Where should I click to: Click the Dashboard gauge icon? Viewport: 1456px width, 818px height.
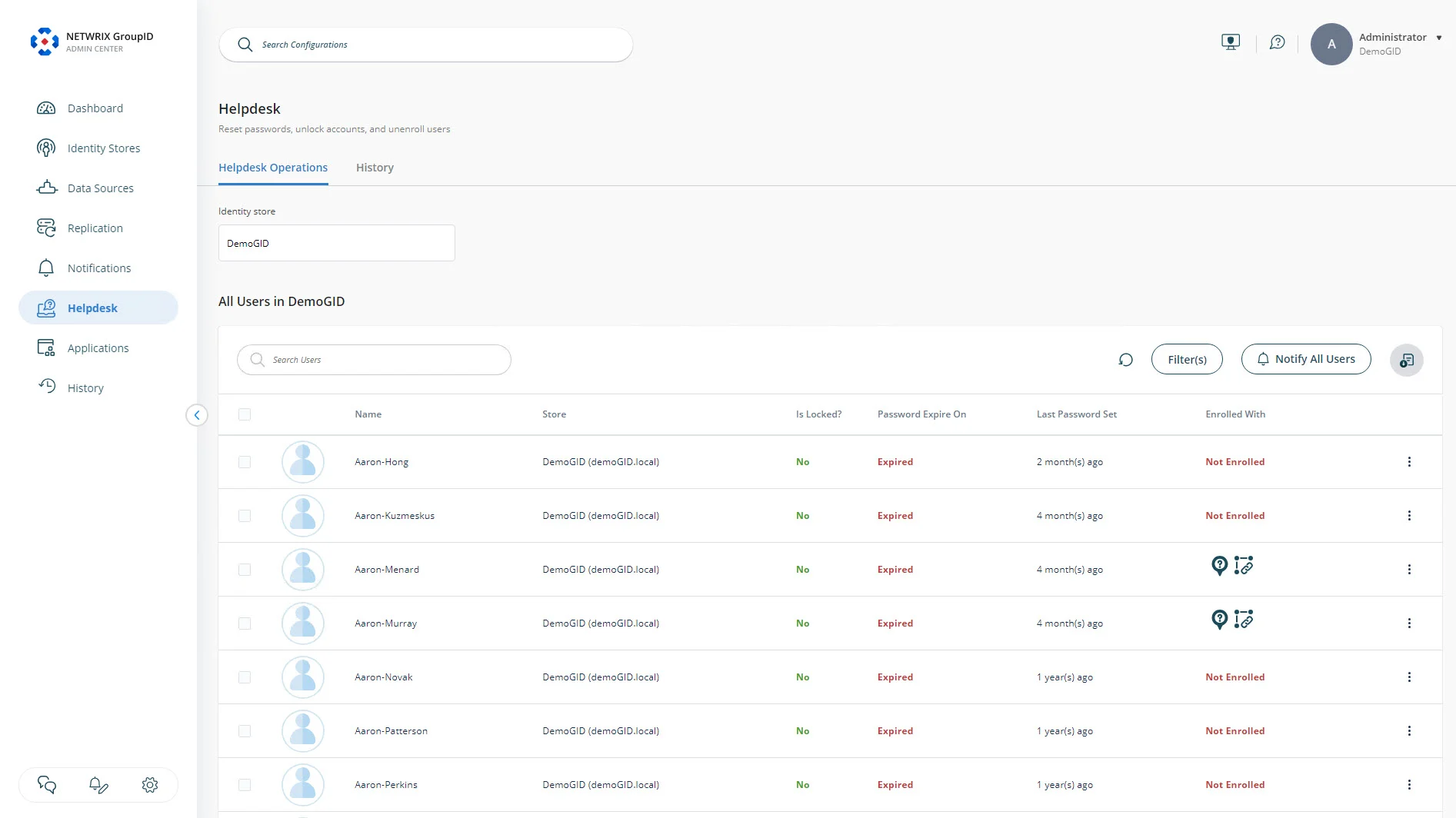(x=46, y=108)
